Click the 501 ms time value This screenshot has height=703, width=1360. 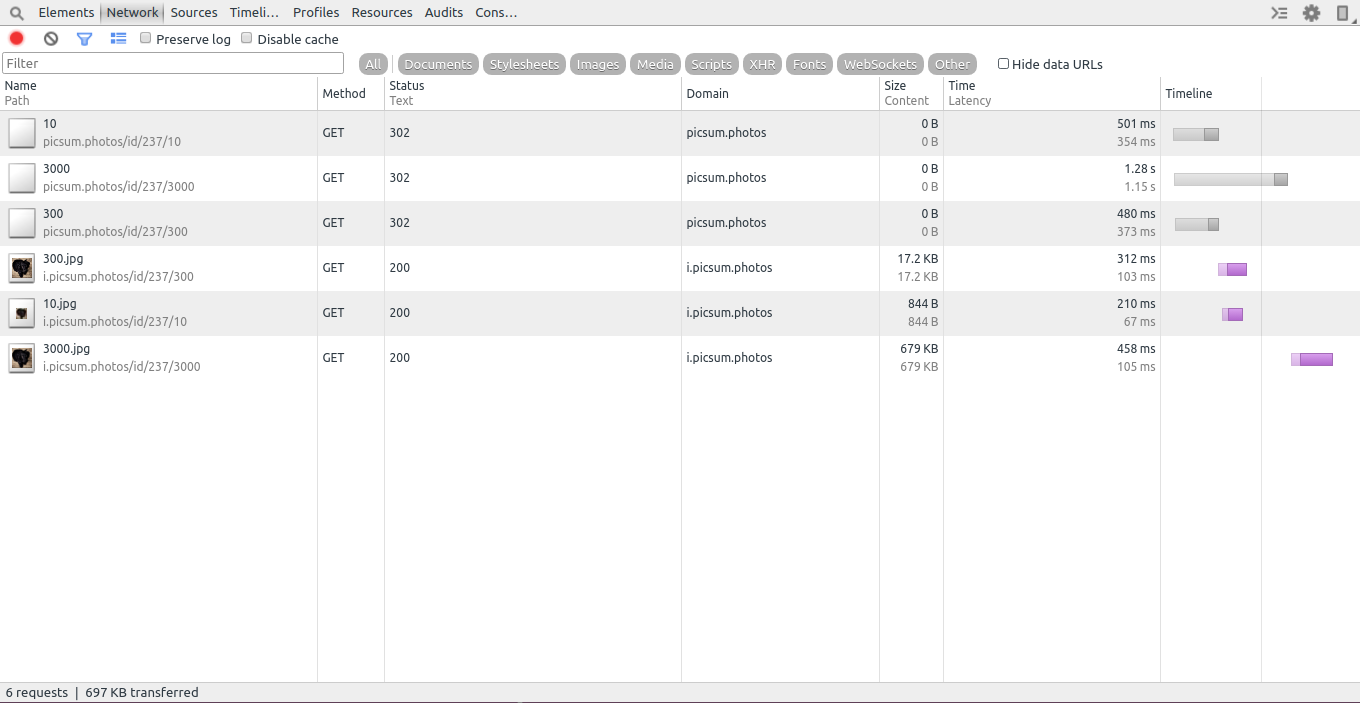tap(1136, 124)
